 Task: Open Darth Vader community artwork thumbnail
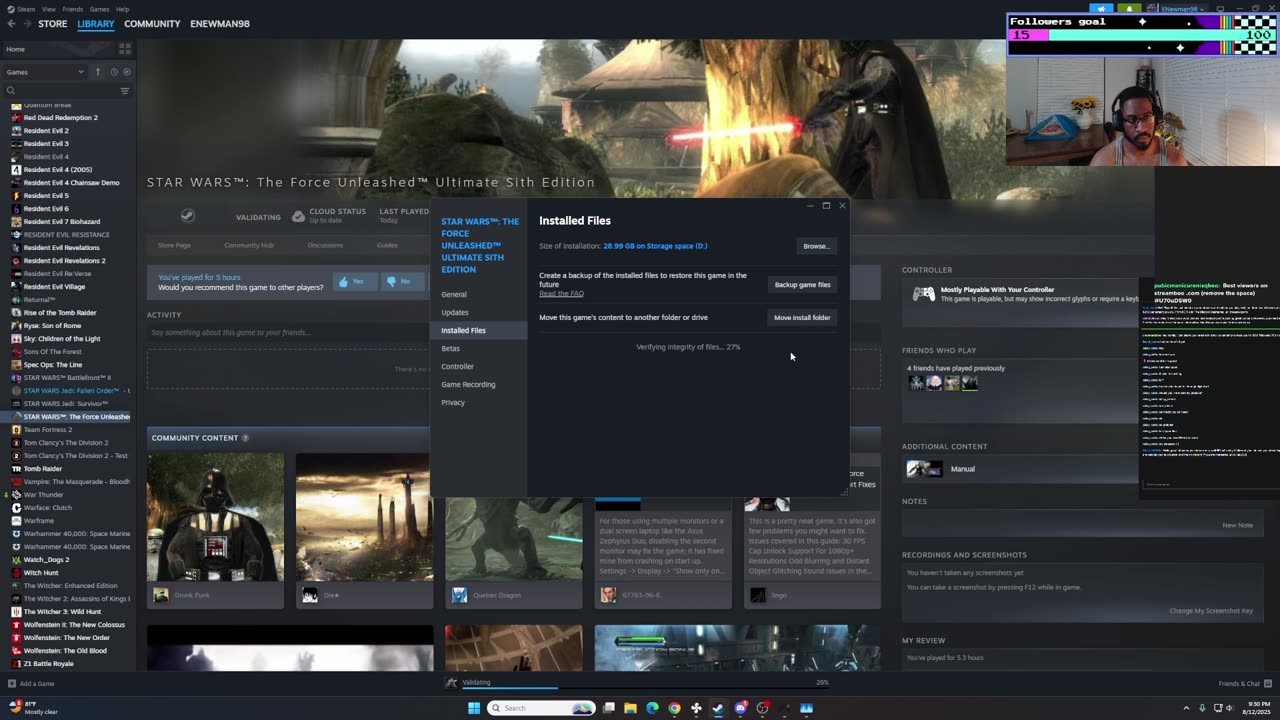(x=215, y=517)
